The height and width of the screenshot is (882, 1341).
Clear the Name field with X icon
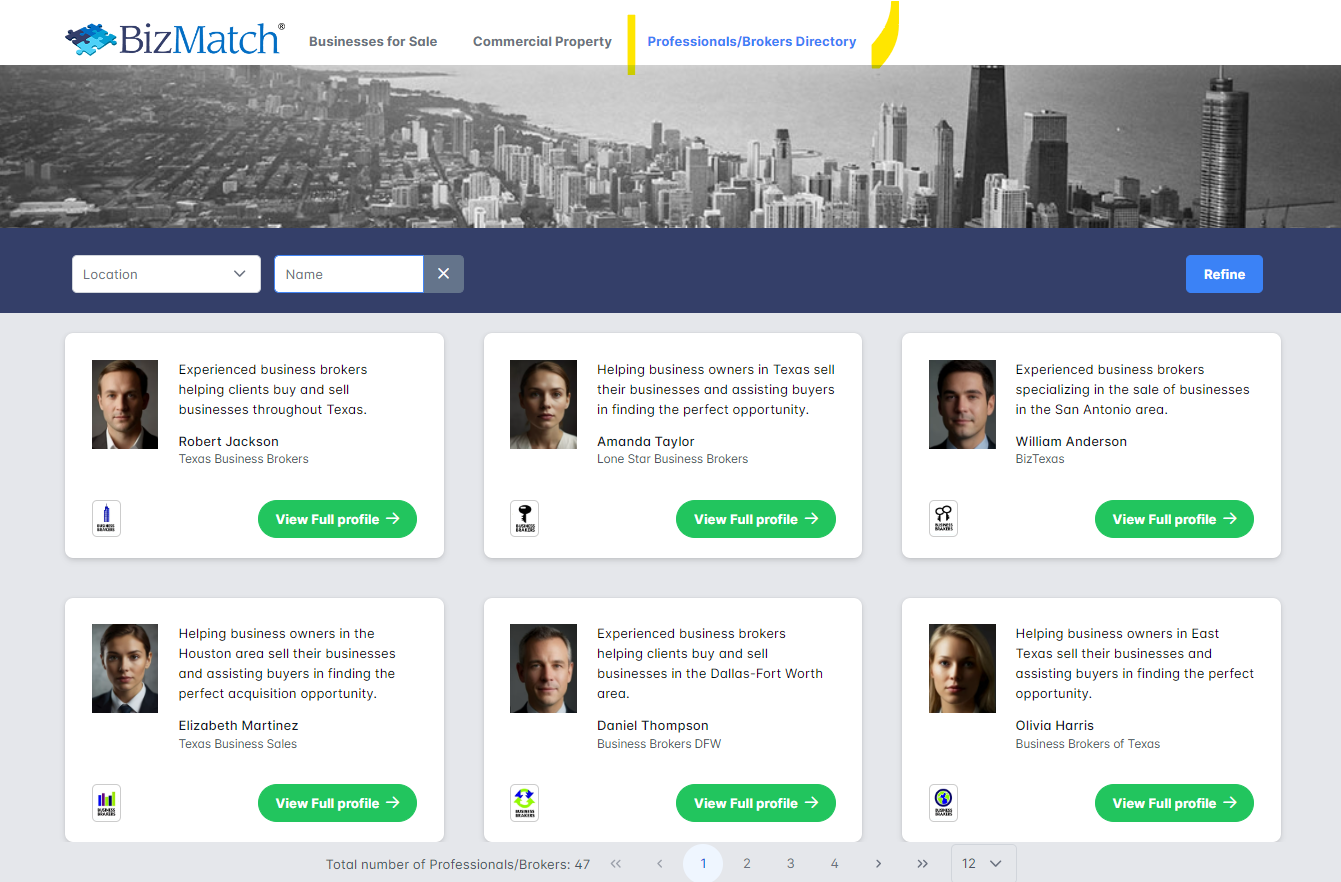tap(443, 274)
